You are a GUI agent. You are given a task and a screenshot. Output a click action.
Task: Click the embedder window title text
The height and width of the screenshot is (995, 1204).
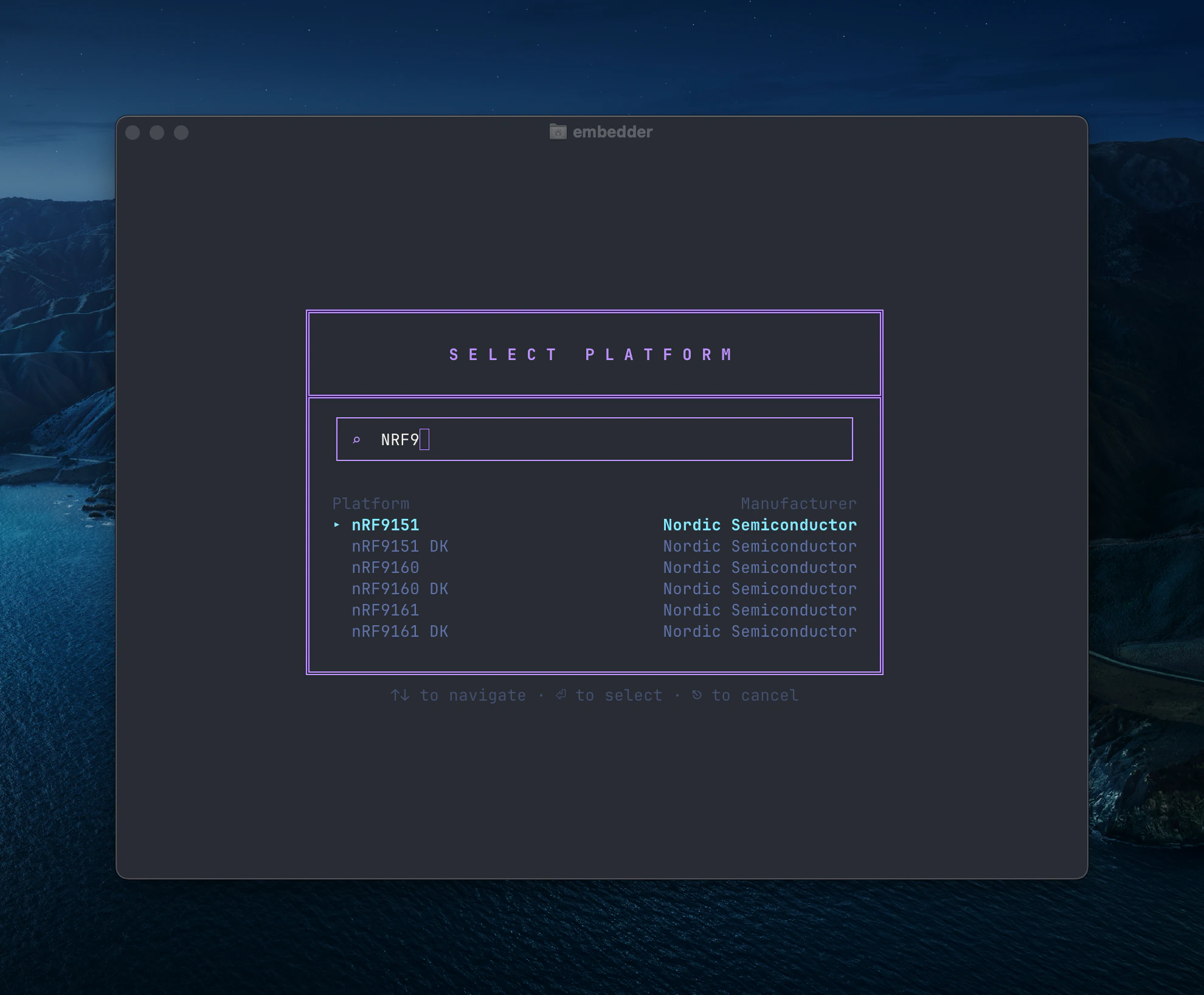pos(612,132)
